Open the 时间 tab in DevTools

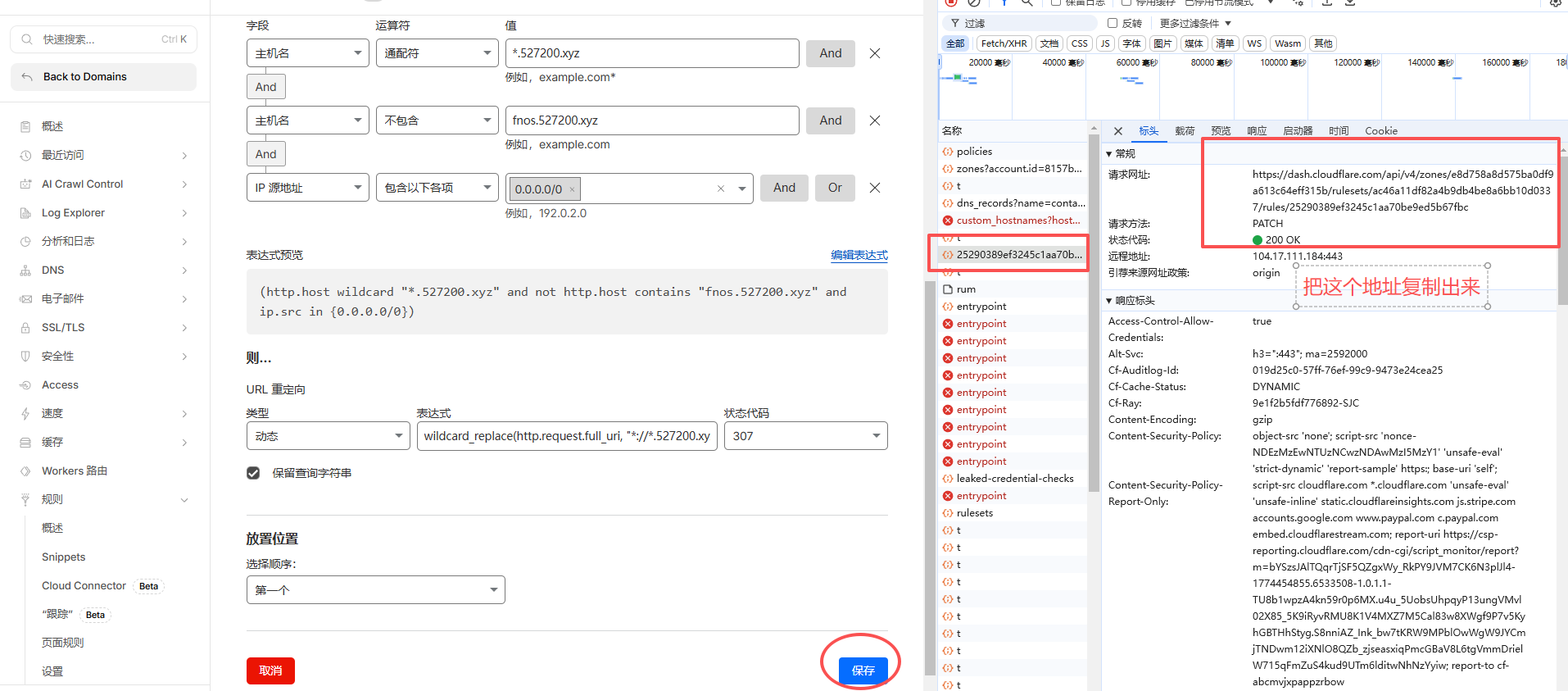pyautogui.click(x=1339, y=131)
